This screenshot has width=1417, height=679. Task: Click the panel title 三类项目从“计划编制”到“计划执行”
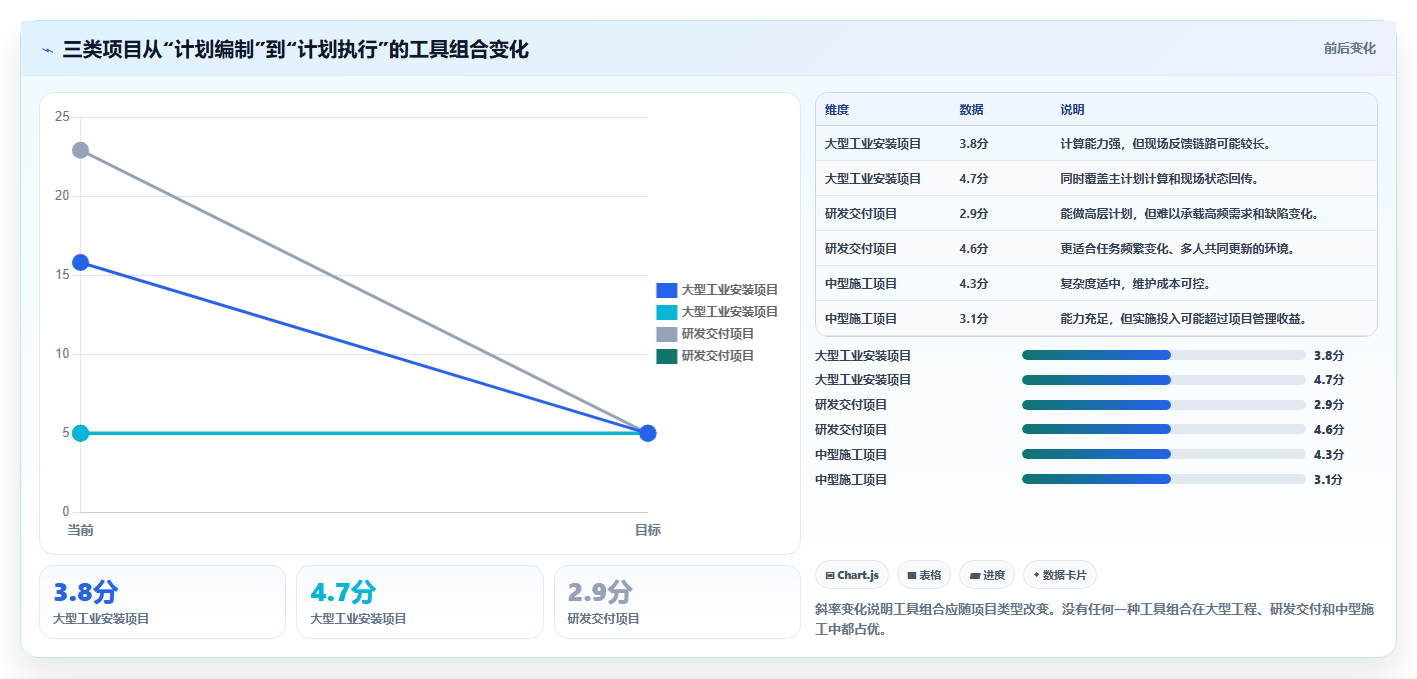pyautogui.click(x=295, y=49)
